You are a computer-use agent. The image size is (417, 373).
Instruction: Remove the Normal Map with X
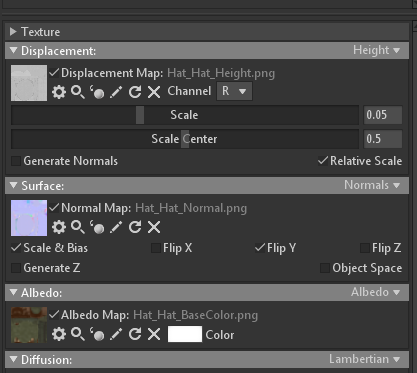coord(154,227)
